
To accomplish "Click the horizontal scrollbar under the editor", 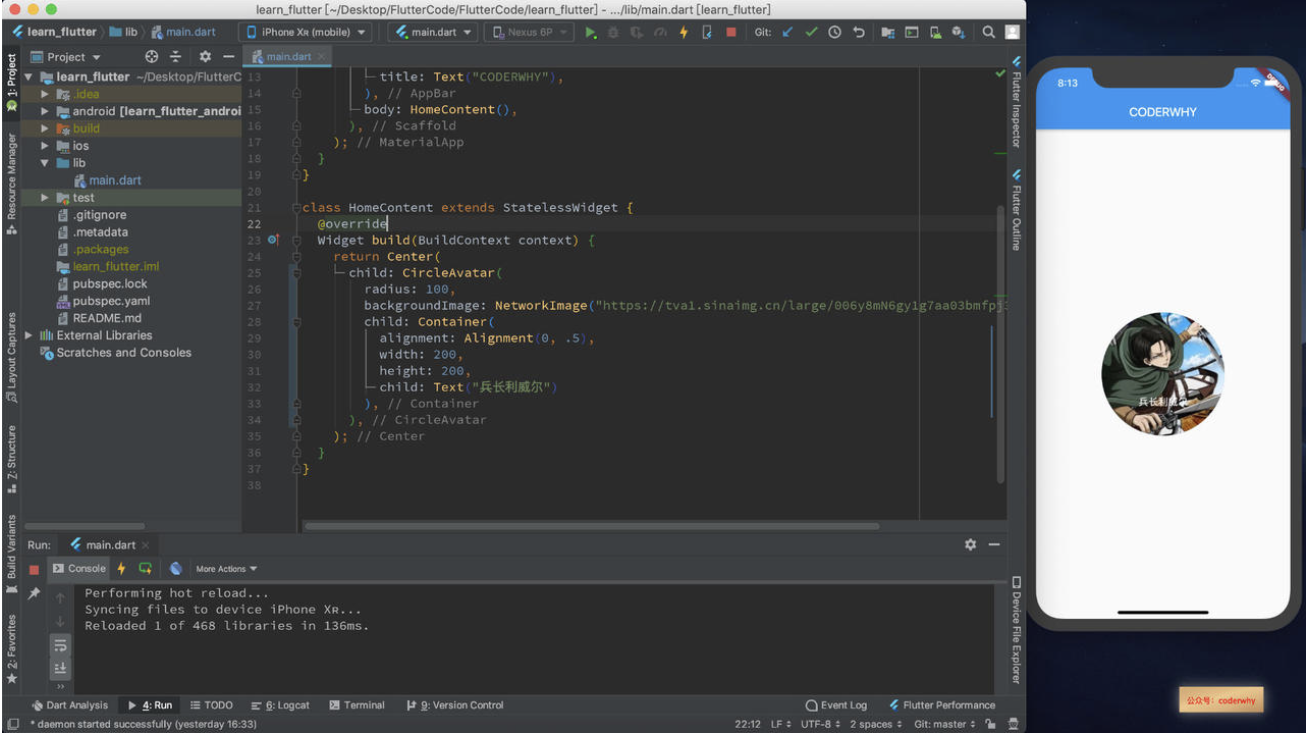I will 591,525.
